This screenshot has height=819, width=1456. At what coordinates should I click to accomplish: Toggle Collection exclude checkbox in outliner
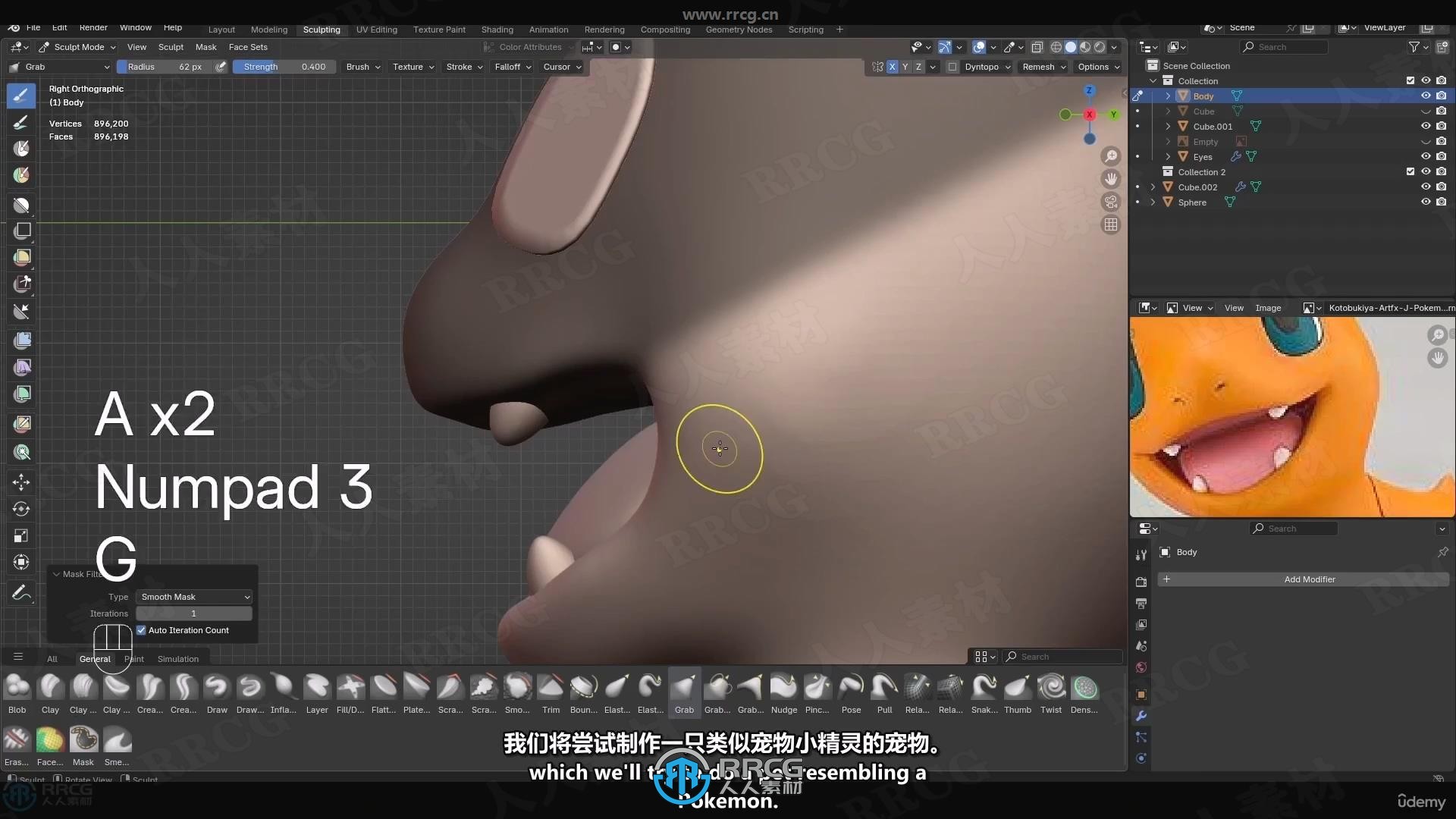pyautogui.click(x=1410, y=80)
